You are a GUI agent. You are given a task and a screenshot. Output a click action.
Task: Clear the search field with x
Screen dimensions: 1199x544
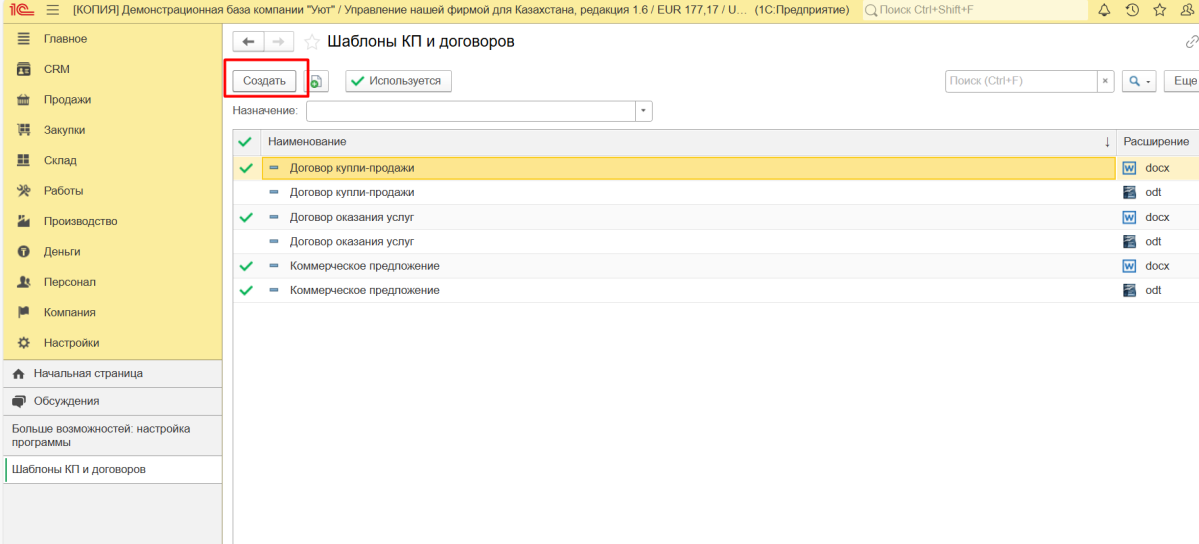[x=1105, y=81]
